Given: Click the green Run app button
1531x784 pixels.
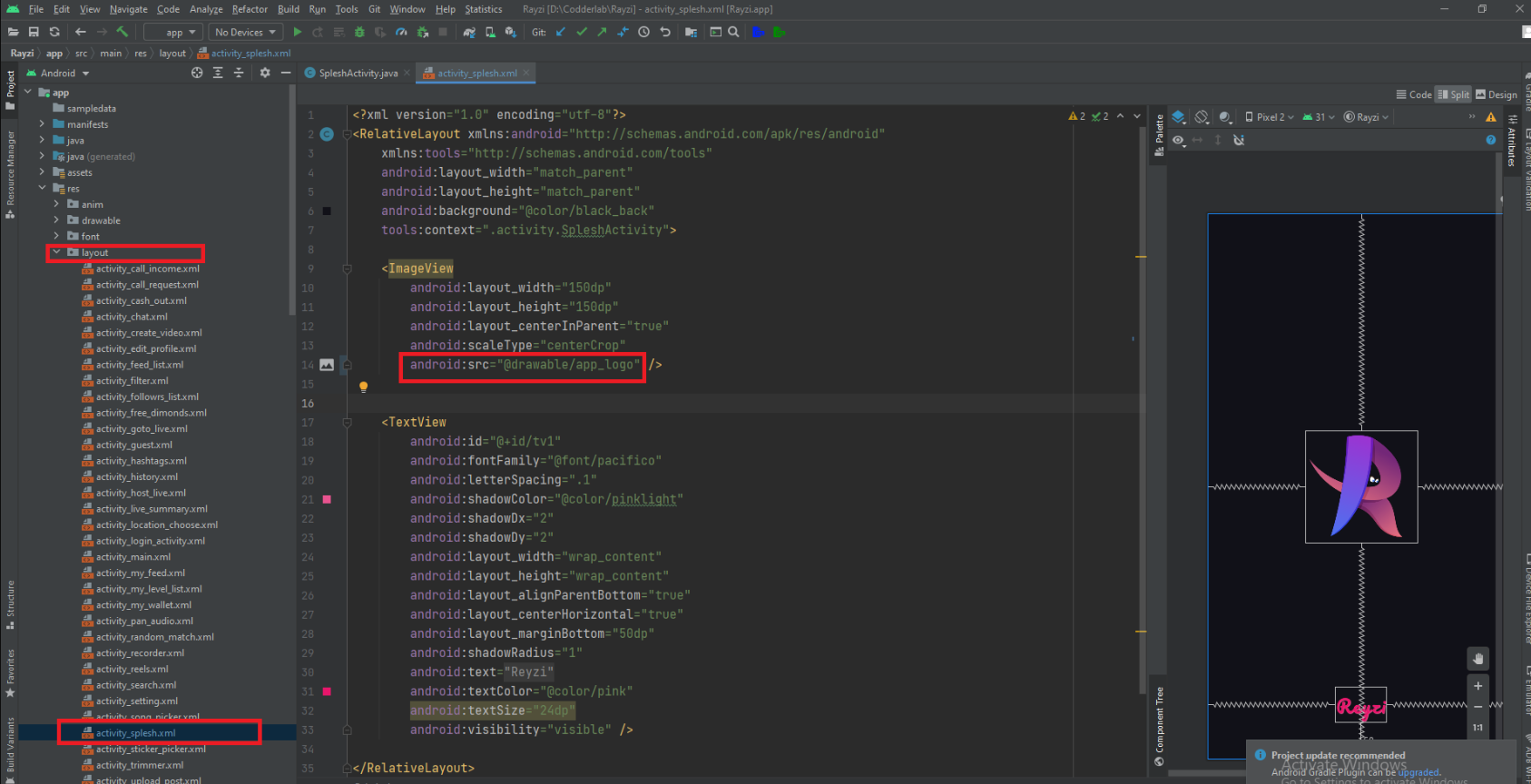Looking at the screenshot, I should (x=297, y=32).
